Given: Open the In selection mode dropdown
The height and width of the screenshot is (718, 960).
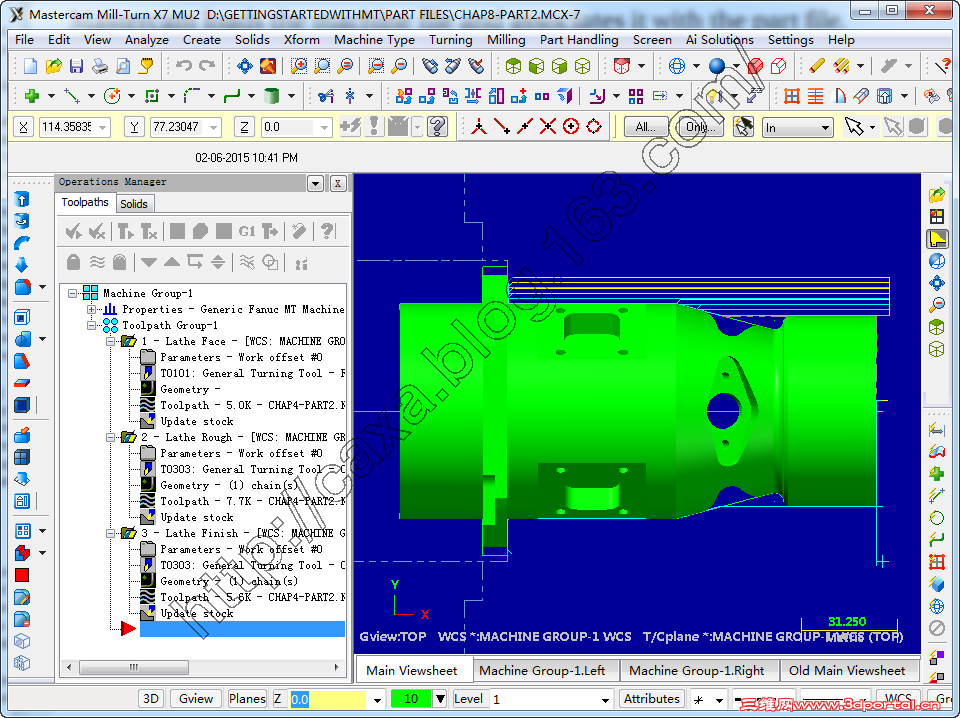Looking at the screenshot, I should click(825, 128).
